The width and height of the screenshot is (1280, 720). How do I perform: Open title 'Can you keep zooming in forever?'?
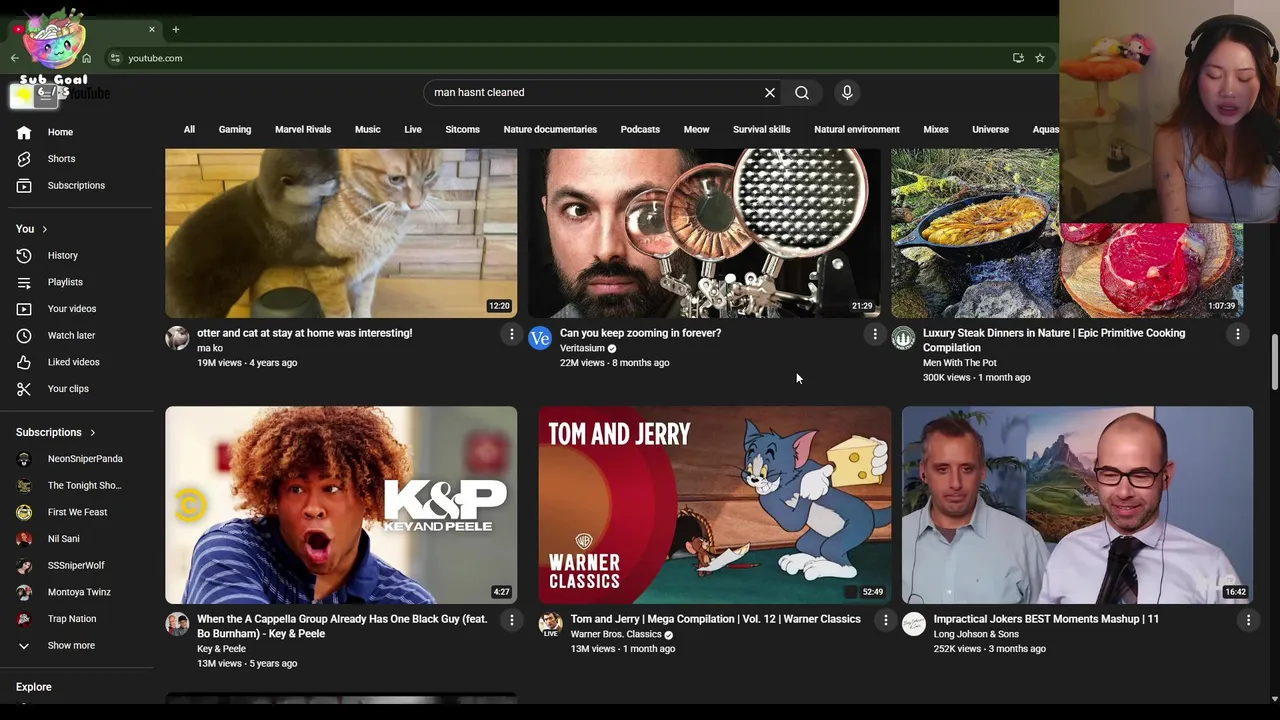[640, 333]
